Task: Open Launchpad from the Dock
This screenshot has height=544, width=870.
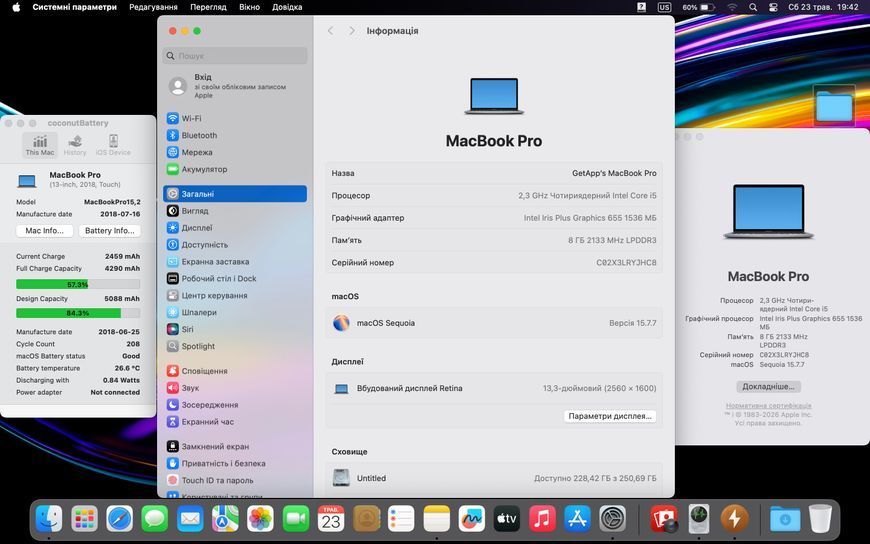Action: pyautogui.click(x=84, y=519)
